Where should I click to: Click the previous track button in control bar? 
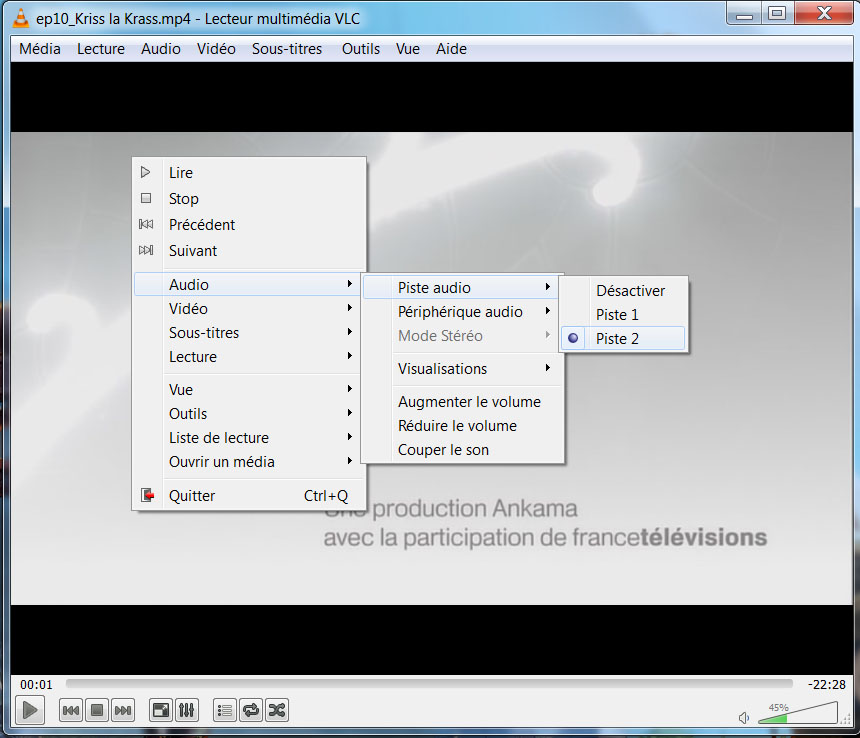tap(71, 711)
